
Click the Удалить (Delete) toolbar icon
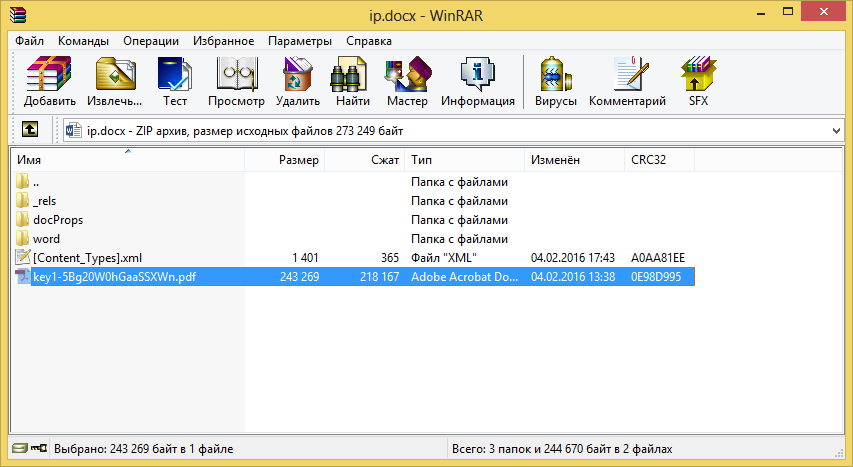pos(298,75)
